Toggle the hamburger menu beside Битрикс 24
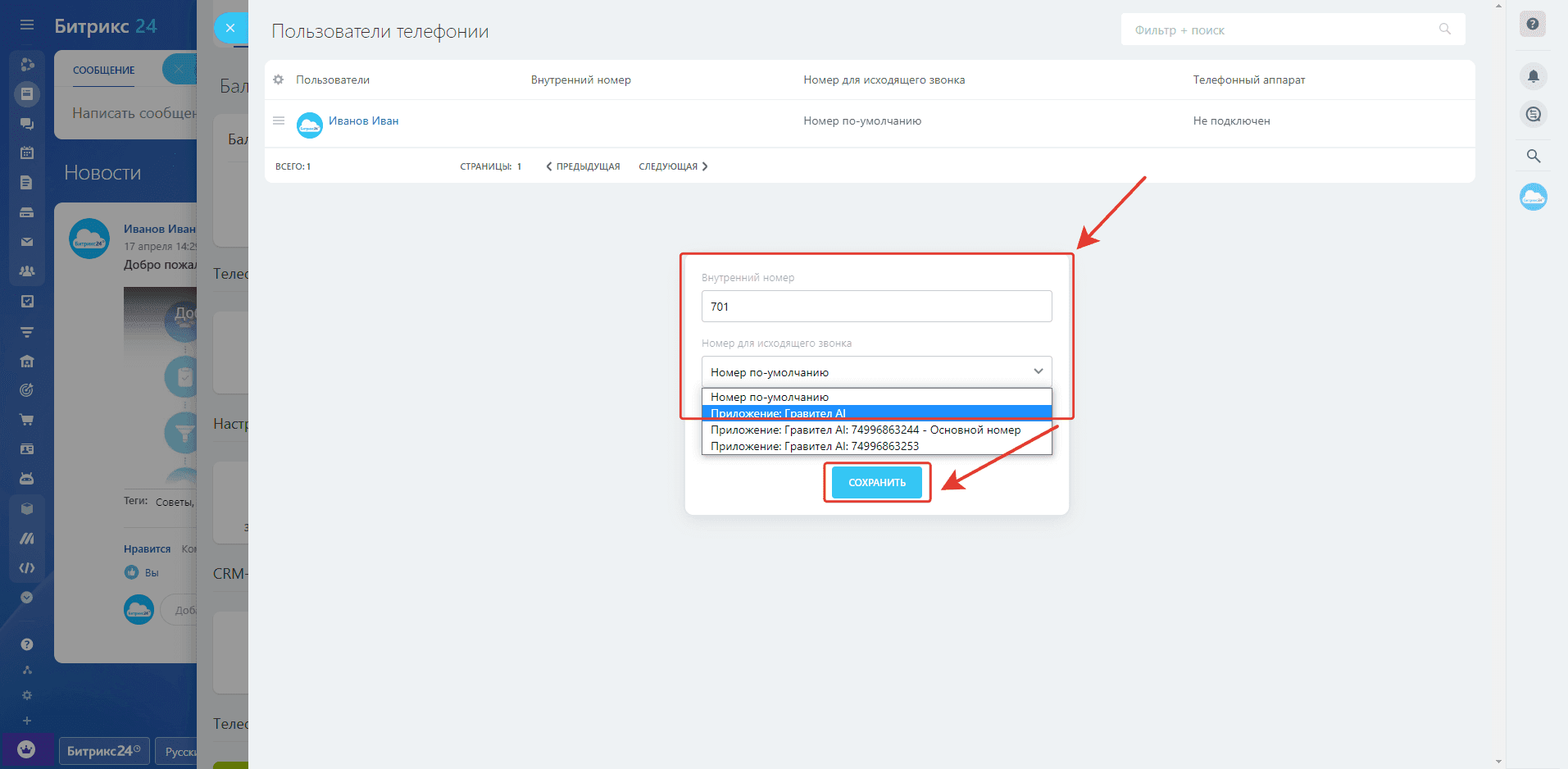1568x769 pixels. coord(27,25)
